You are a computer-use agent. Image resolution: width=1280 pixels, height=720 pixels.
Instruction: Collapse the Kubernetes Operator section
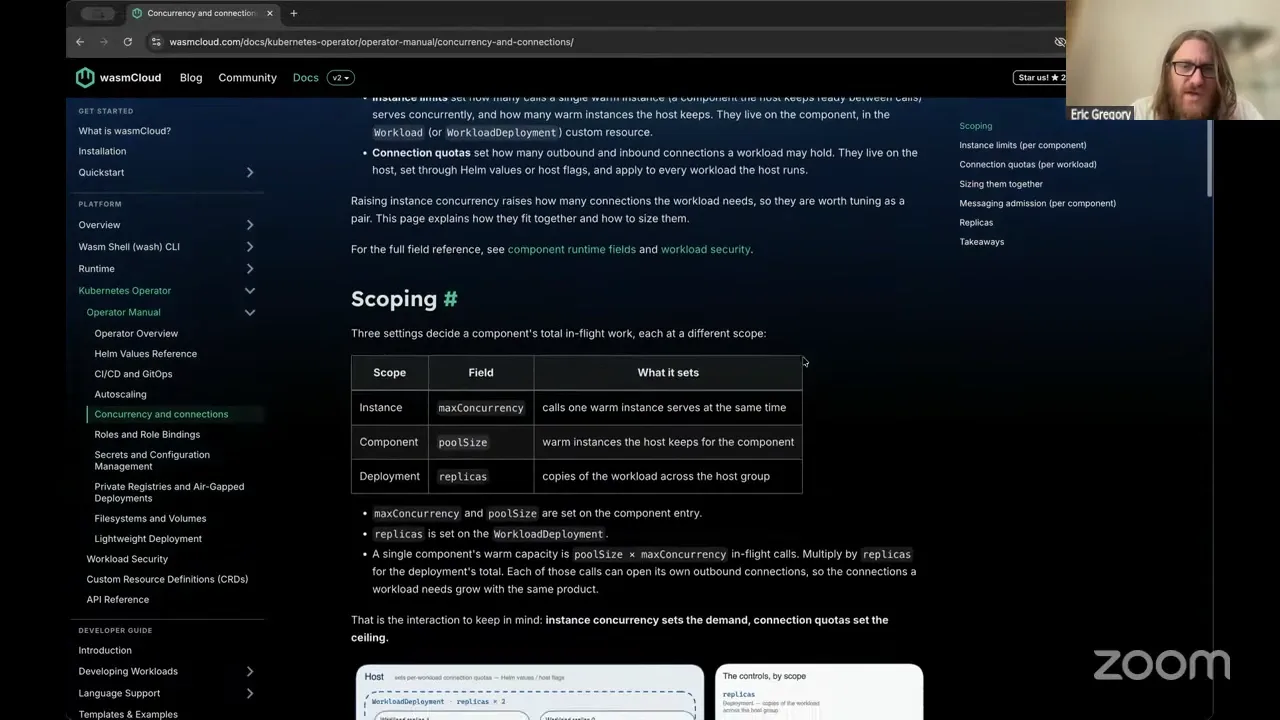point(250,291)
